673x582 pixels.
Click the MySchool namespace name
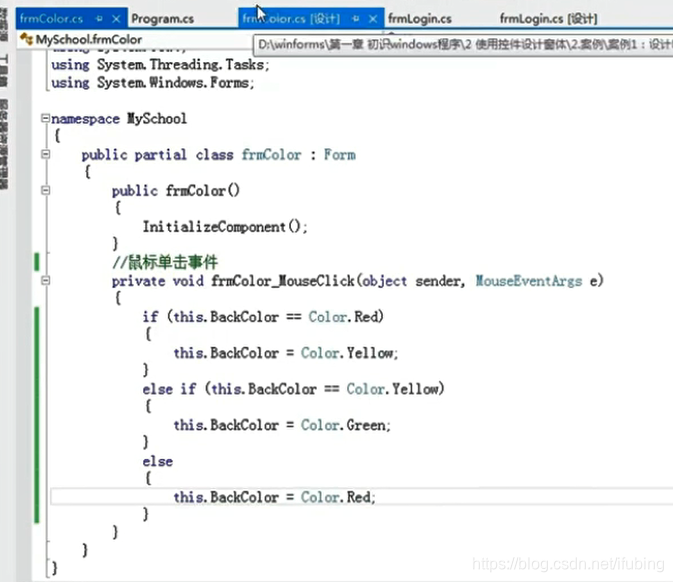157,118
